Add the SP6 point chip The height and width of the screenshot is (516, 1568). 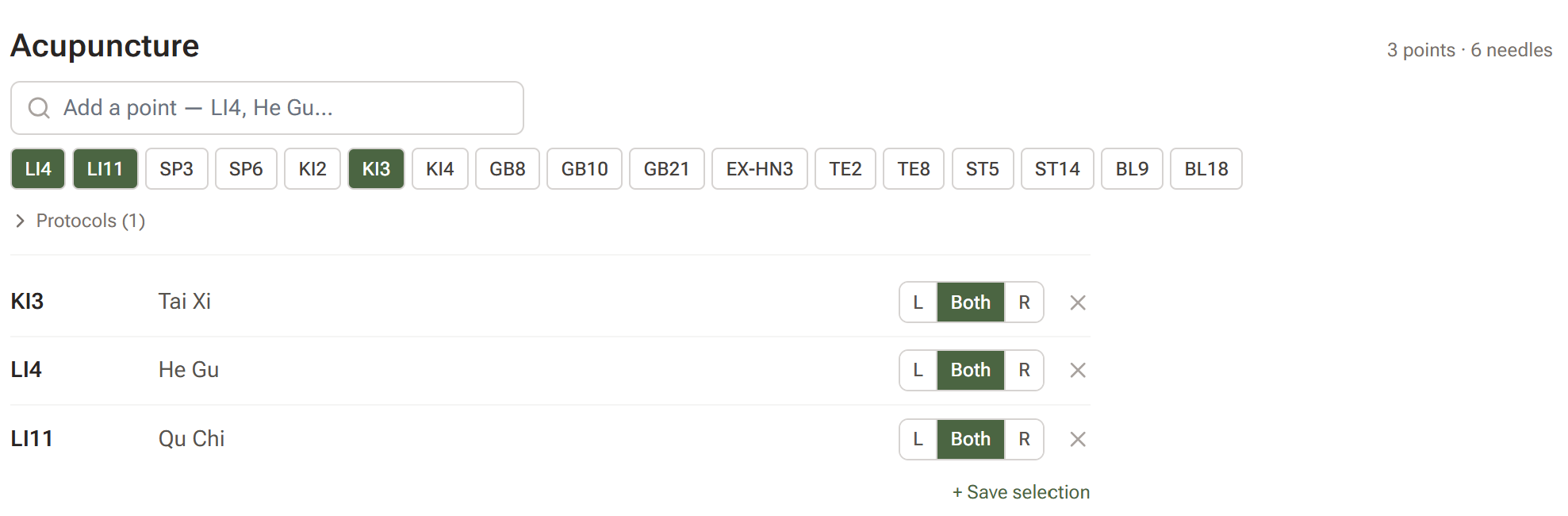pyautogui.click(x=246, y=169)
